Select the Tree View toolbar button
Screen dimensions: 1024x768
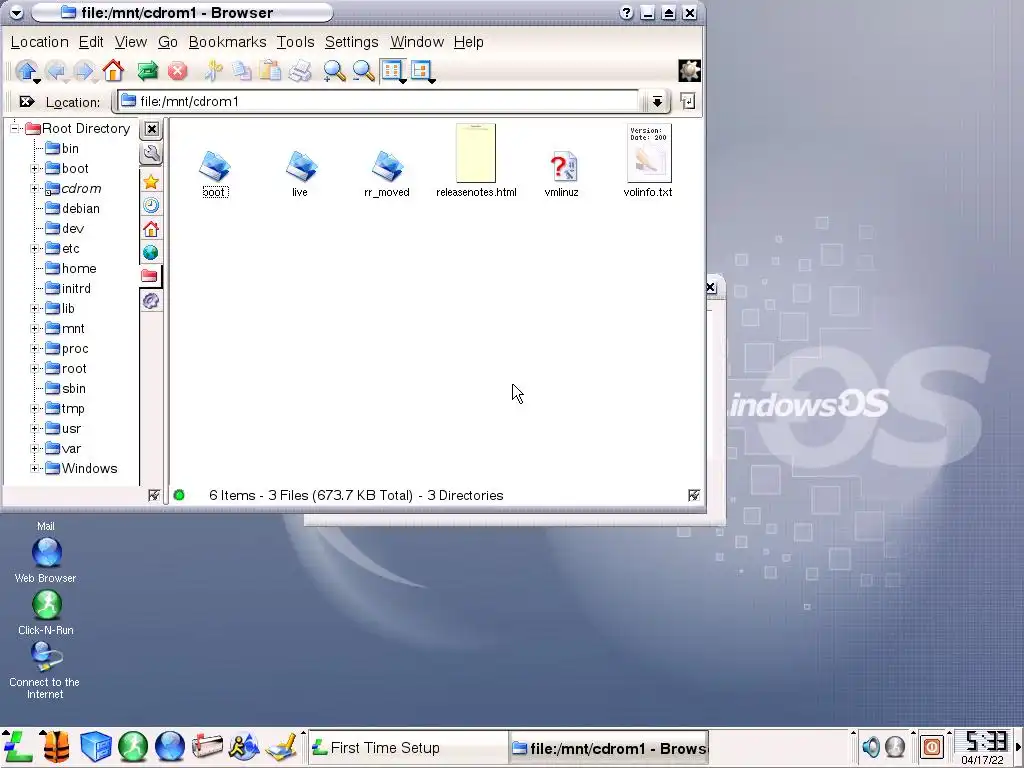pos(422,71)
